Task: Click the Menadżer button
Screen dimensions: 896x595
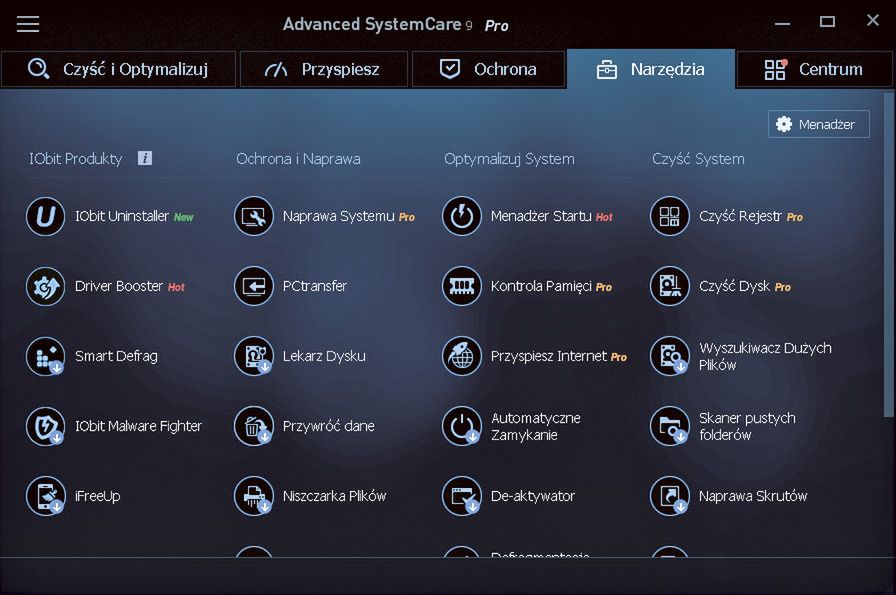Action: click(x=818, y=124)
